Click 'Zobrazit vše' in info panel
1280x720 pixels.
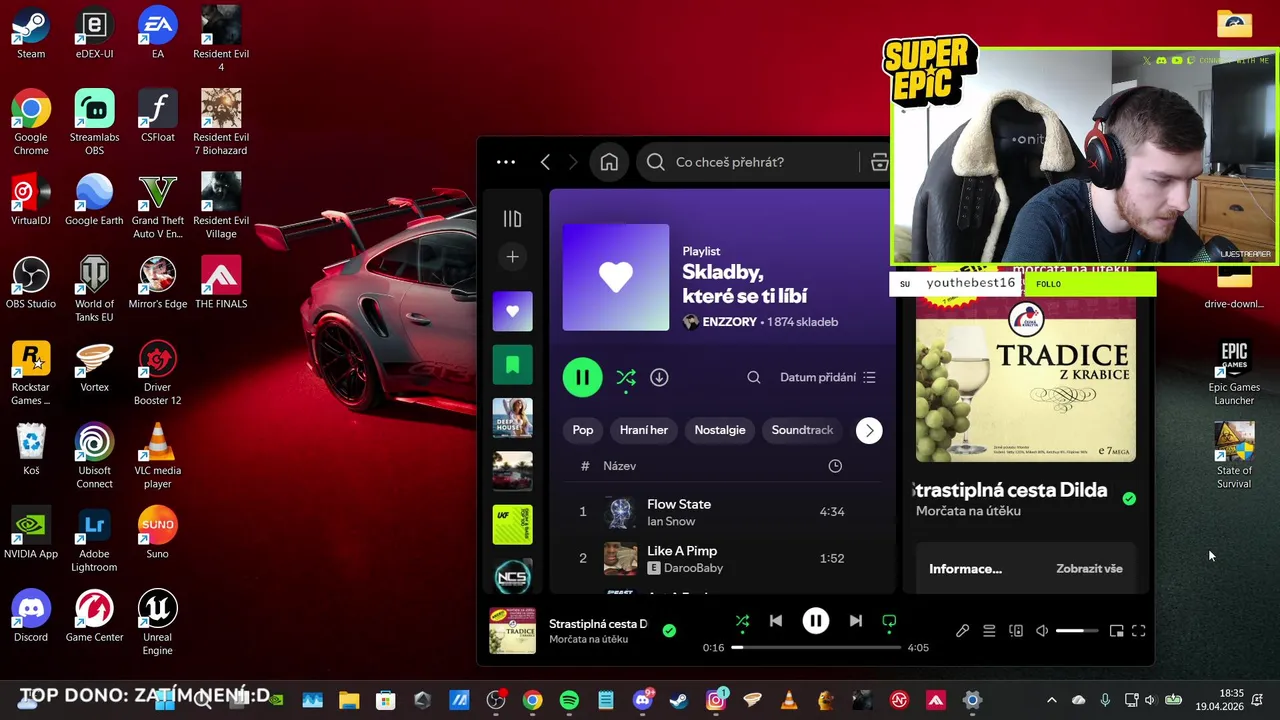(1089, 568)
